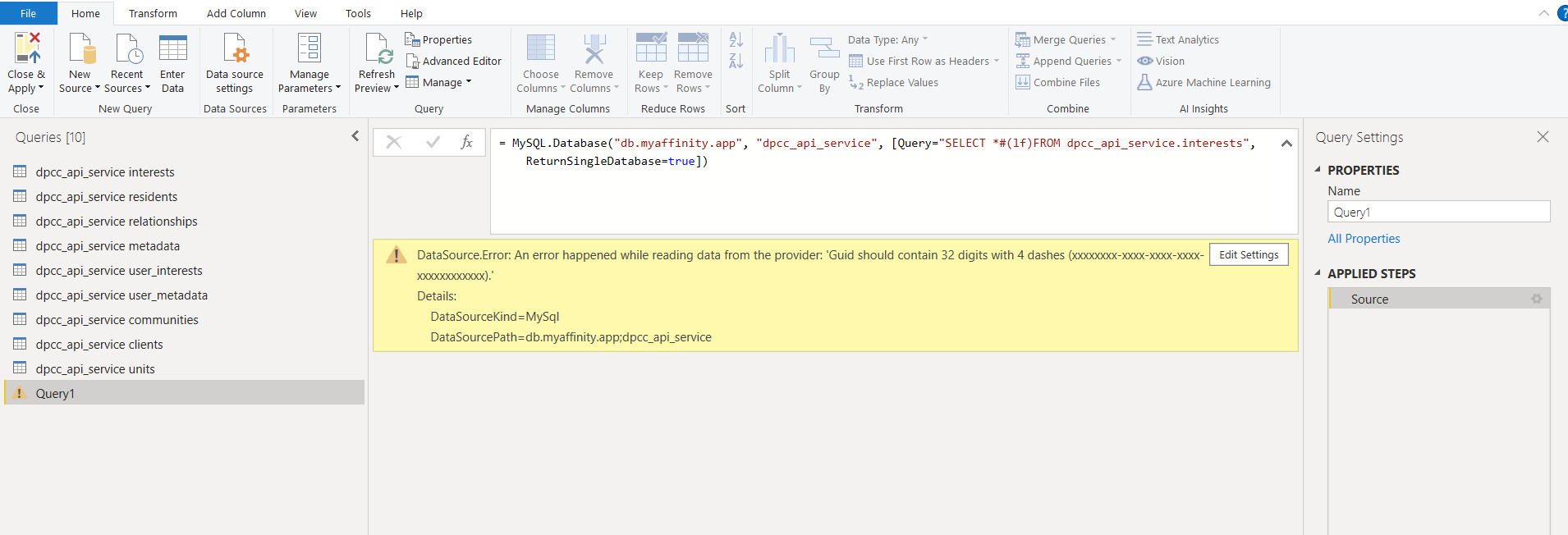Sort ascending using the A-Z icon
Screen dimensions: 1568x535
coord(736,40)
